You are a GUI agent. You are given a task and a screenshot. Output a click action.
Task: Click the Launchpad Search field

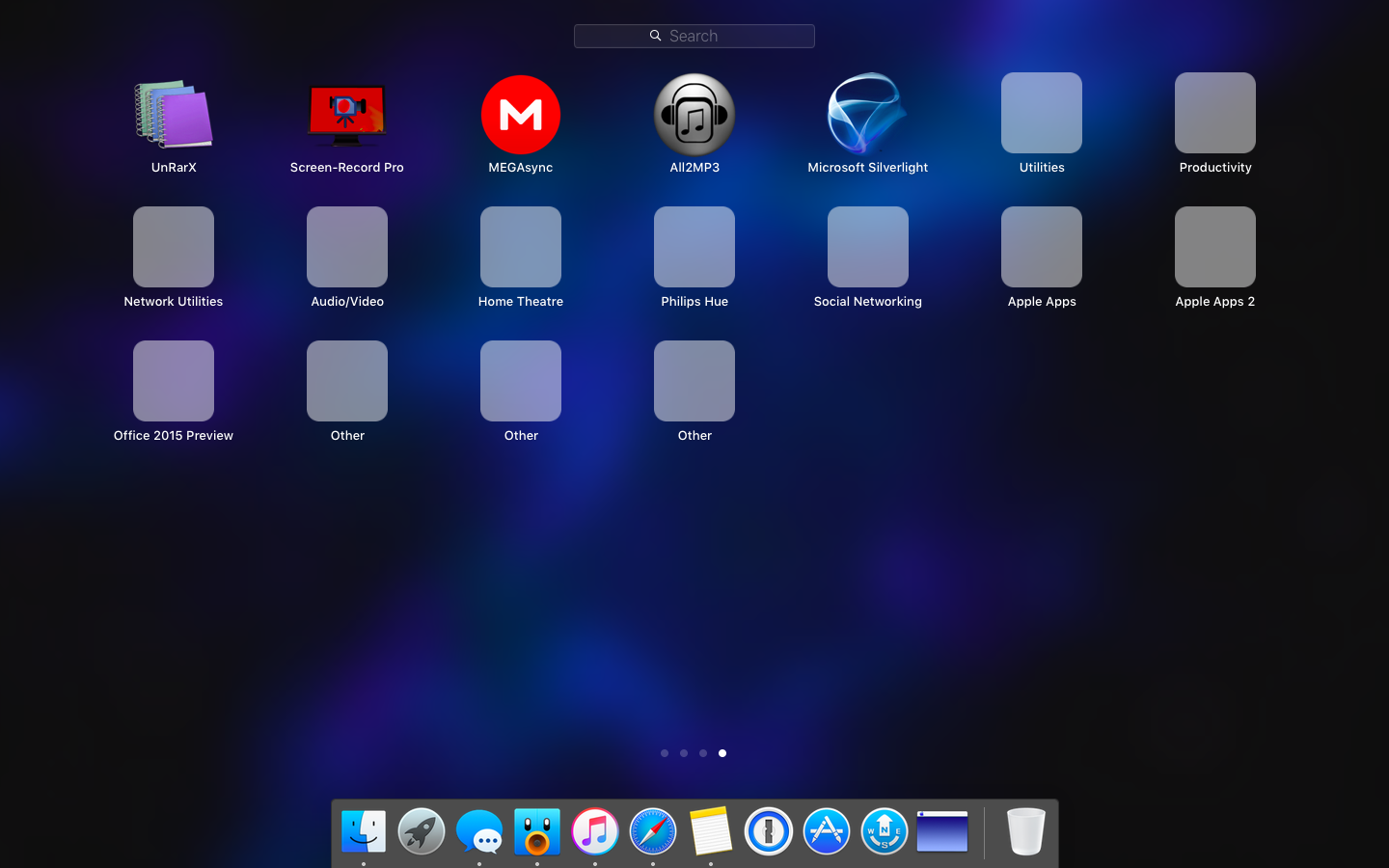coord(694,36)
